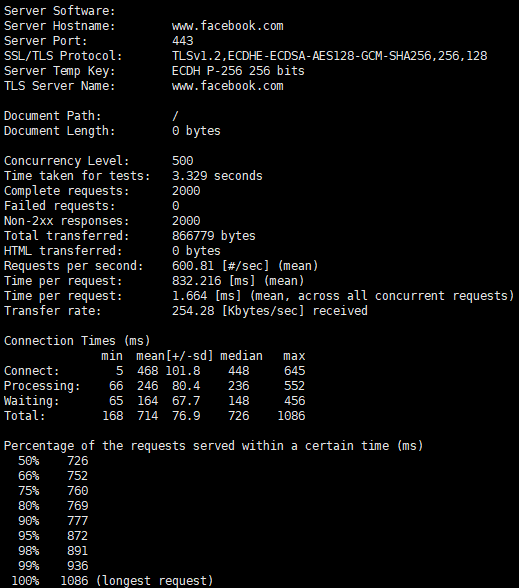Click the Server Hostname www.facebook.com value
The height and width of the screenshot is (588, 519).
coord(228,26)
